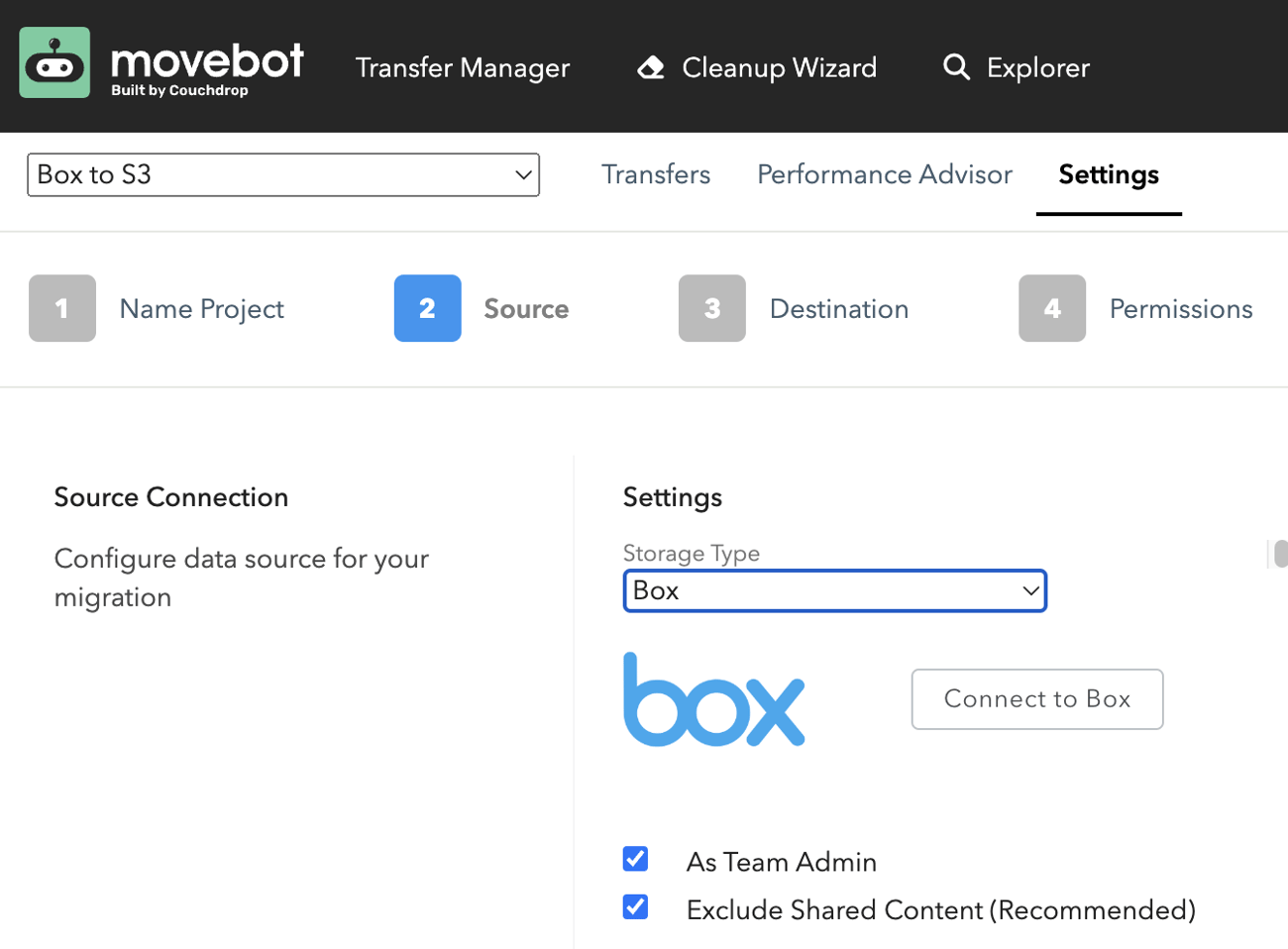Open the Cleanup Wizard using its broom icon
1288x949 pixels.
pyautogui.click(x=651, y=66)
